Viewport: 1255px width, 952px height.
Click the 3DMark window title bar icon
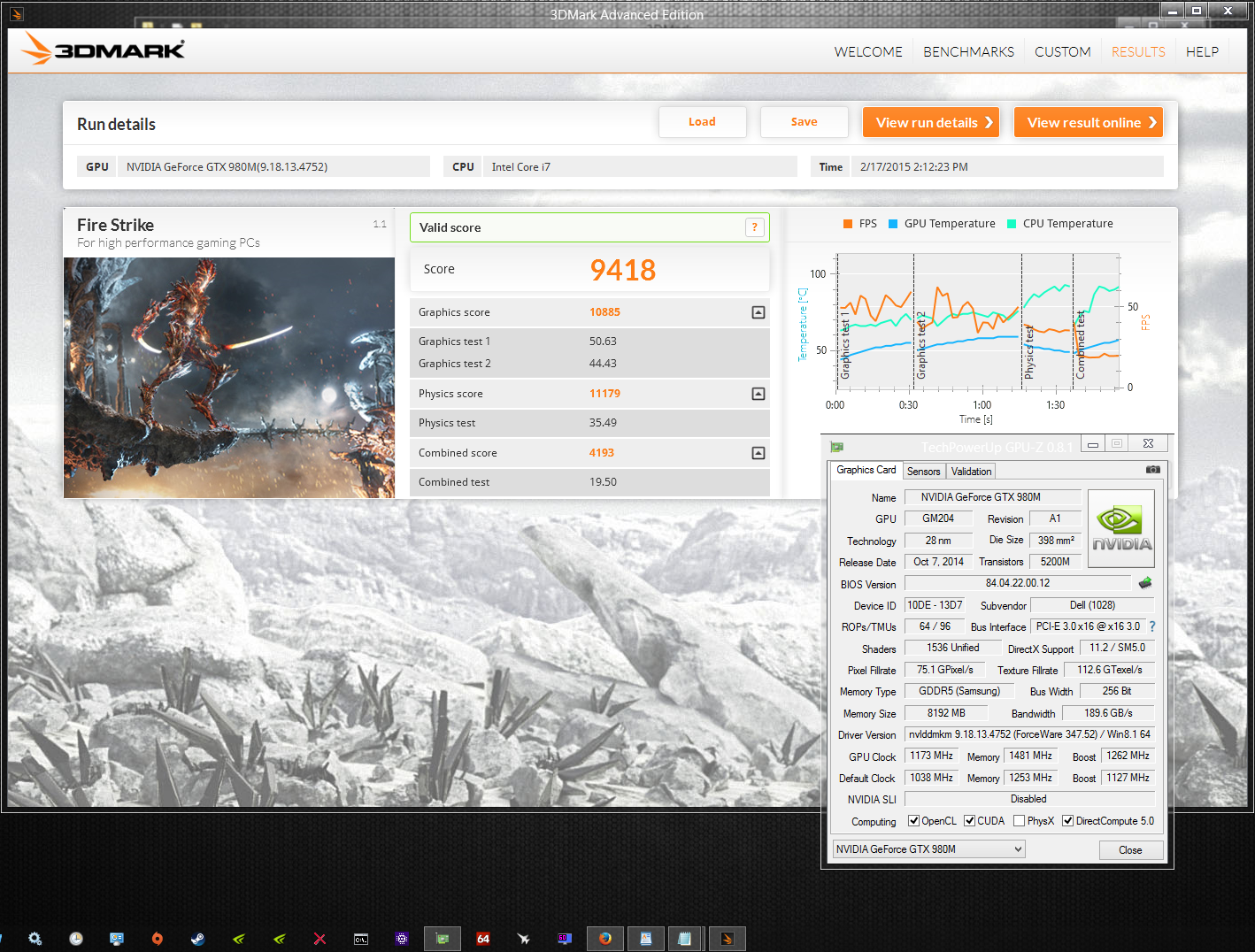tap(17, 14)
